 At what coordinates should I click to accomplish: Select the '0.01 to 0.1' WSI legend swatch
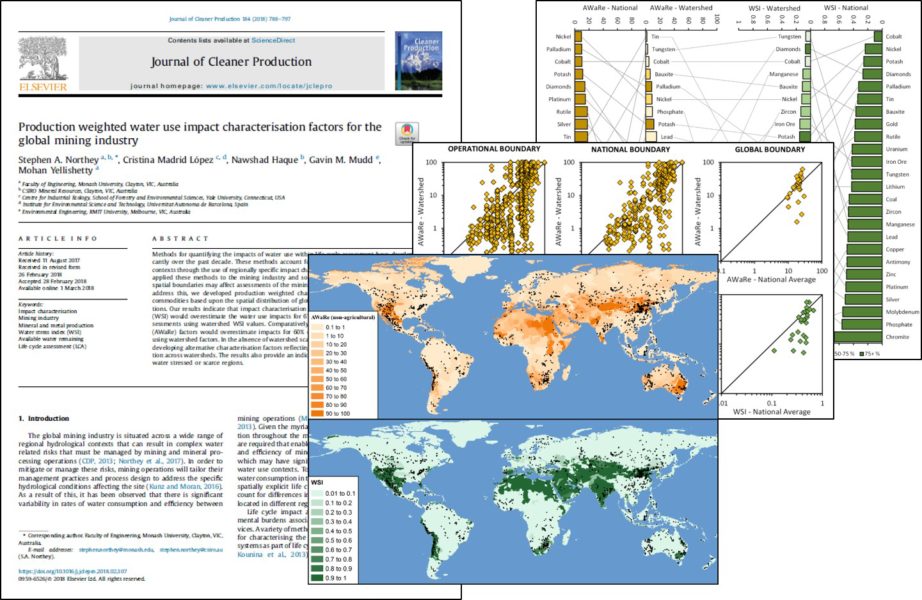point(316,494)
